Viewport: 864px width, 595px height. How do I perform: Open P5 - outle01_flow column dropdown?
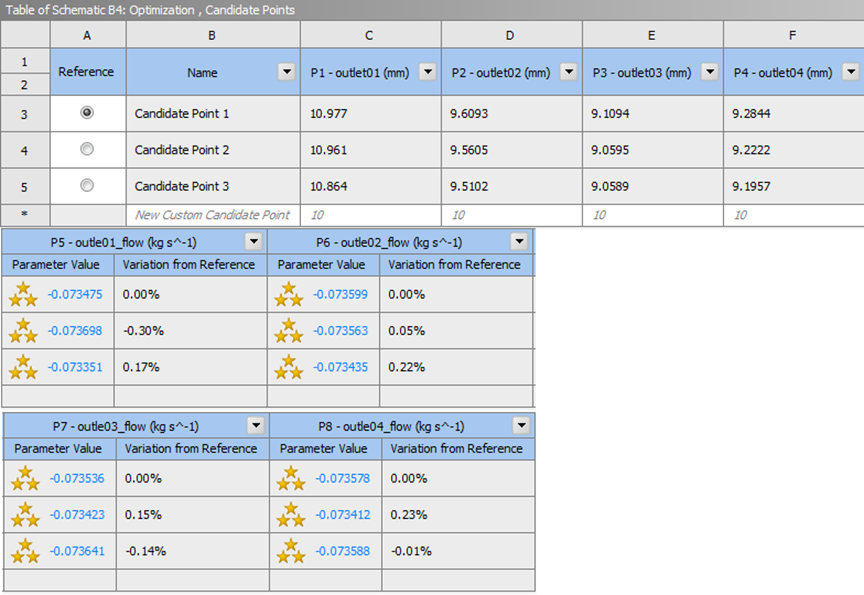253,241
